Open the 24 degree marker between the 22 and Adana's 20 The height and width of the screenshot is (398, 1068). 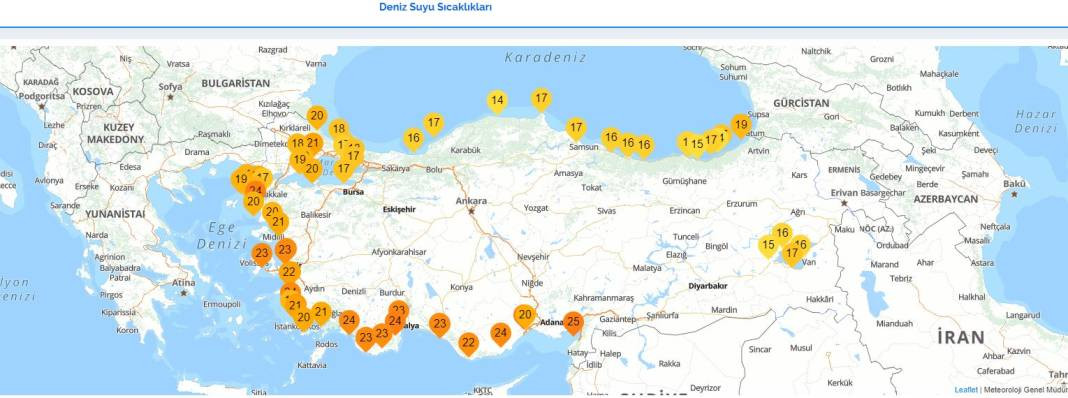pos(501,334)
